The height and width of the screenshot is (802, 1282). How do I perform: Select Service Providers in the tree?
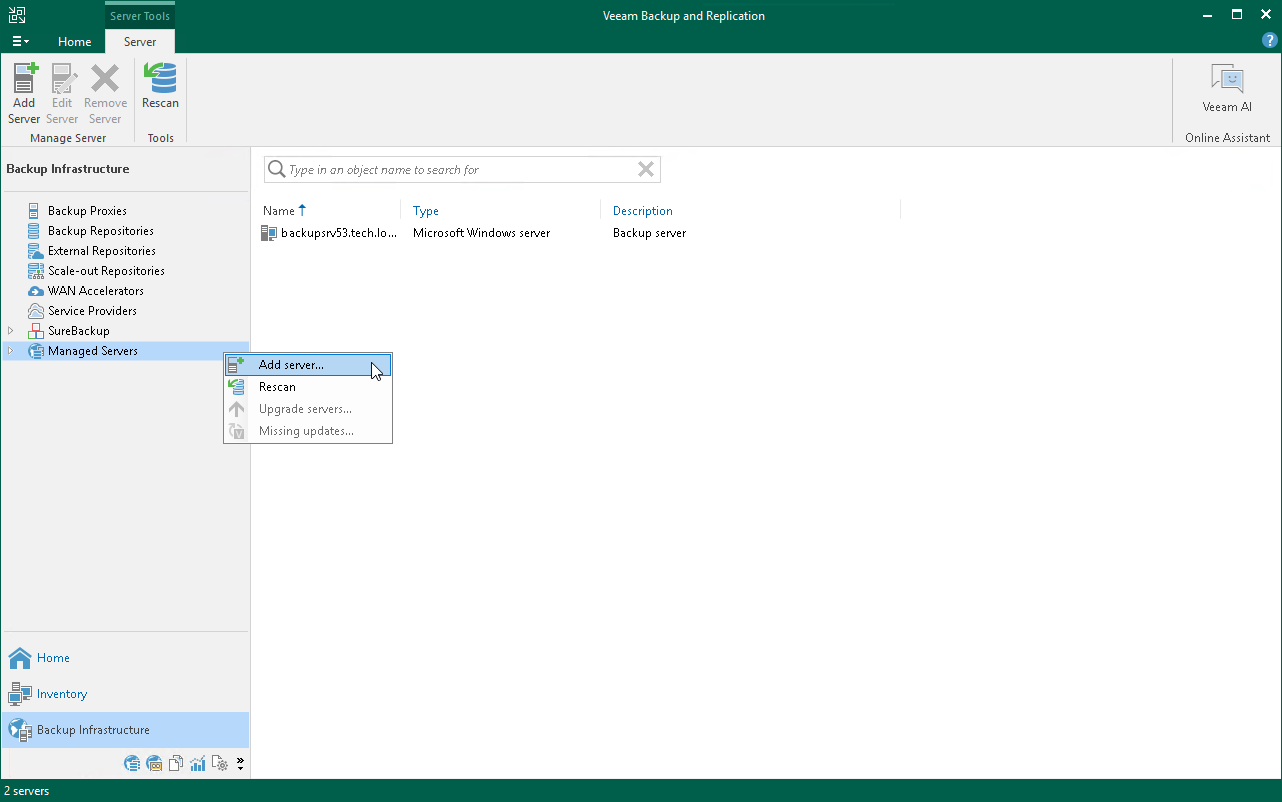(92, 311)
